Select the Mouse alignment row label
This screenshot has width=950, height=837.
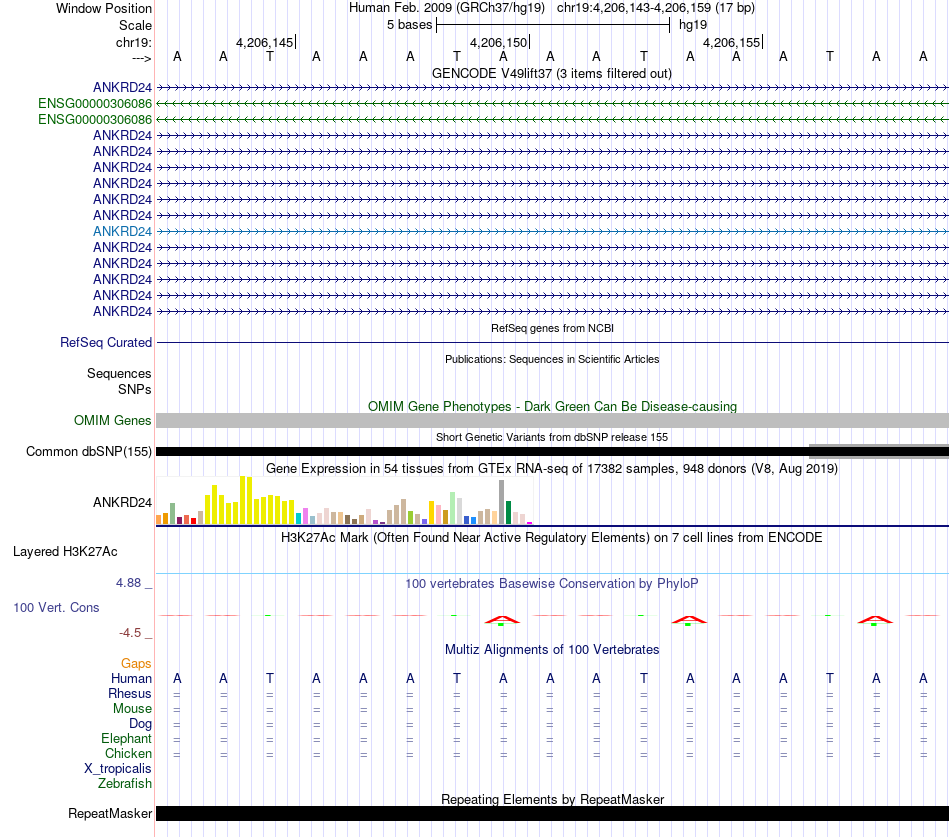pyautogui.click(x=132, y=709)
